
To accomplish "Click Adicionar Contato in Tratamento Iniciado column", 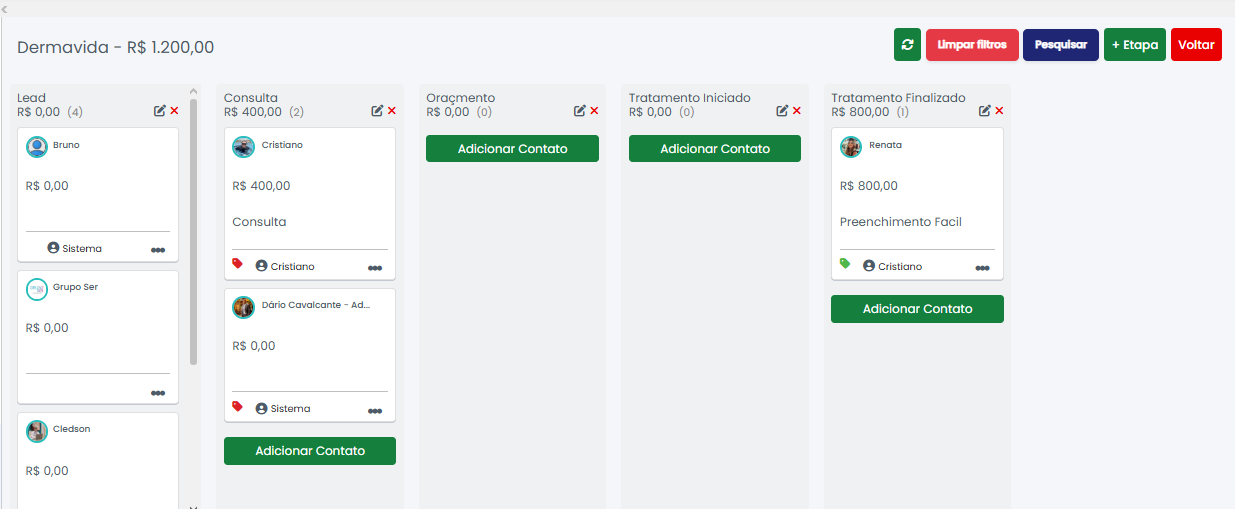I will [x=715, y=148].
